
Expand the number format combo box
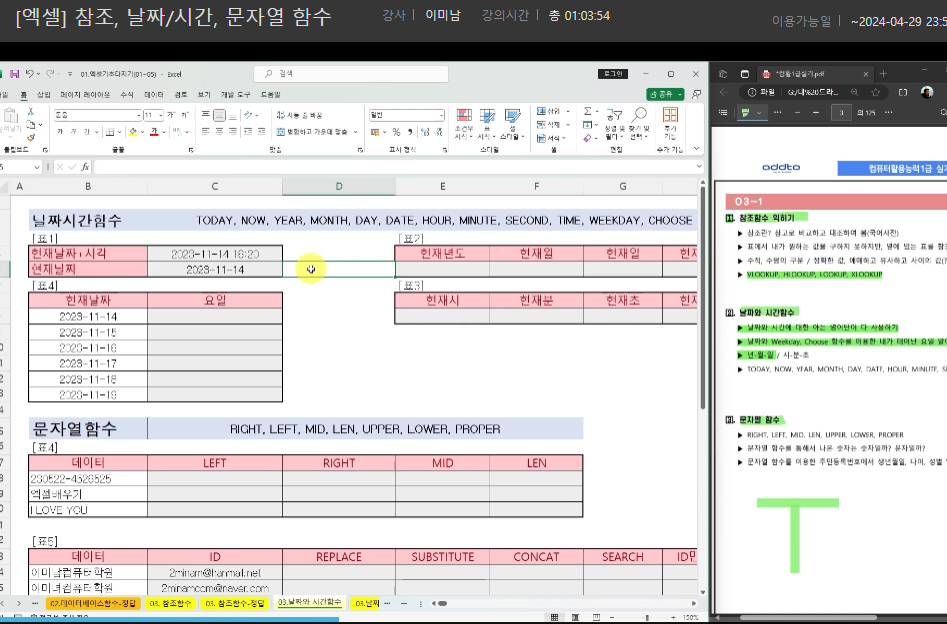440,115
